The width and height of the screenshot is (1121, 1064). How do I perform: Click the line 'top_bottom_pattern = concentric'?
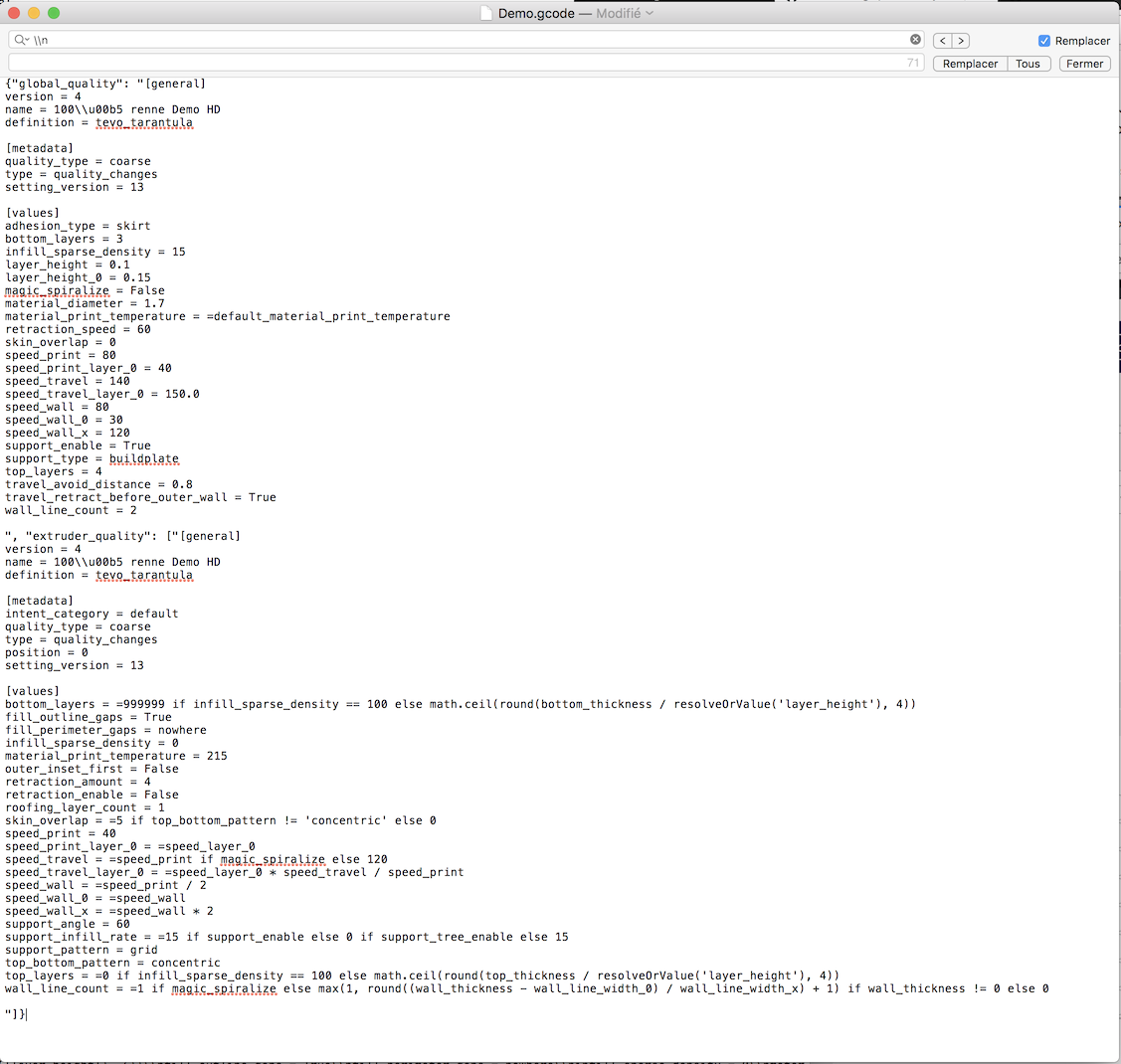click(x=113, y=963)
